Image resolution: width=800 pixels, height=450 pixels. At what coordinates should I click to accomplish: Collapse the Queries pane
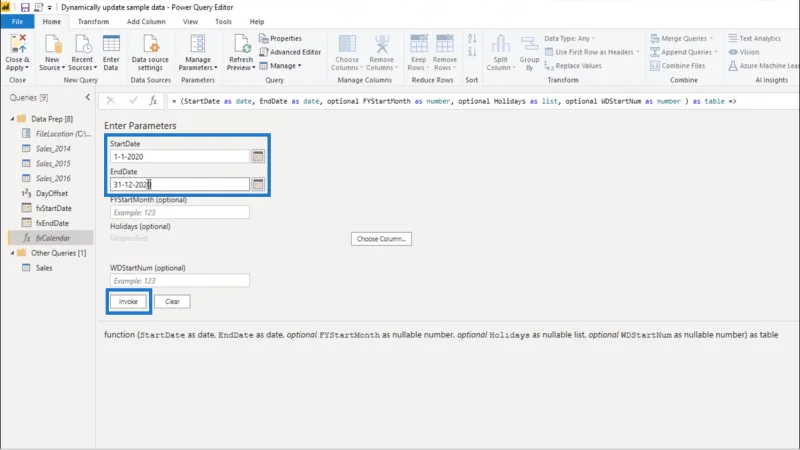pos(88,97)
